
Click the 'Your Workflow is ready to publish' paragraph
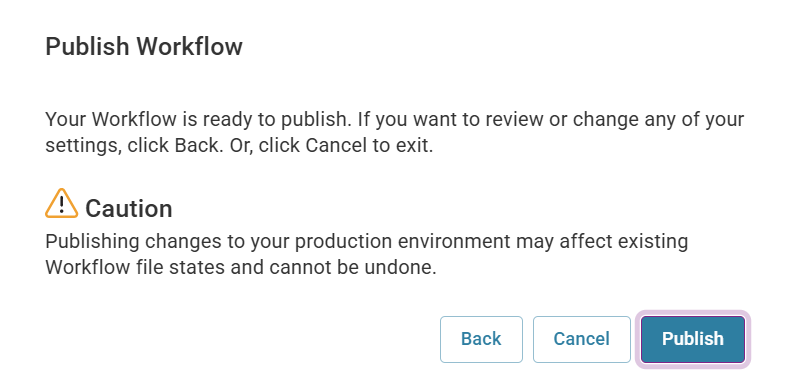coord(394,133)
